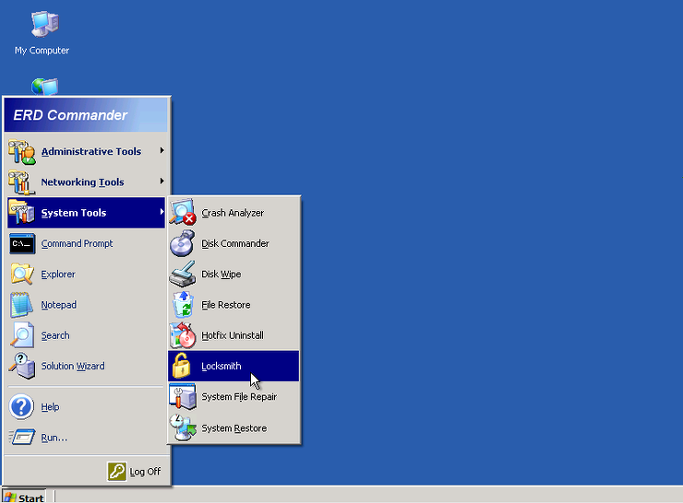Click the Solution Wizard icon
This screenshot has width=683, height=503.
[x=22, y=366]
